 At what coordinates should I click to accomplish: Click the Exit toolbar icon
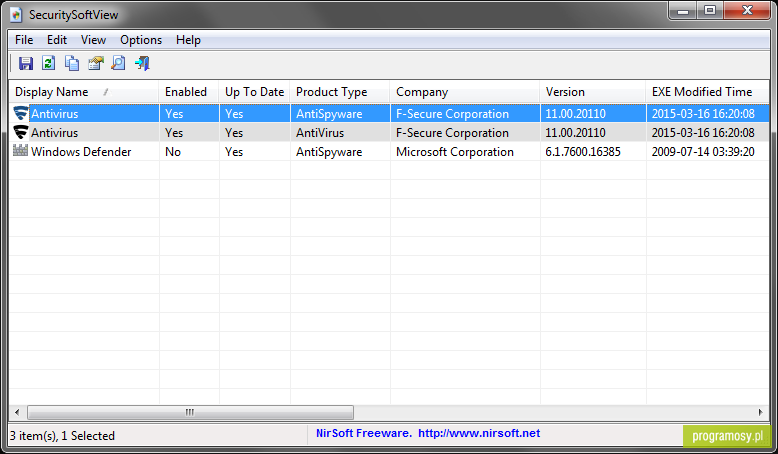[x=142, y=63]
